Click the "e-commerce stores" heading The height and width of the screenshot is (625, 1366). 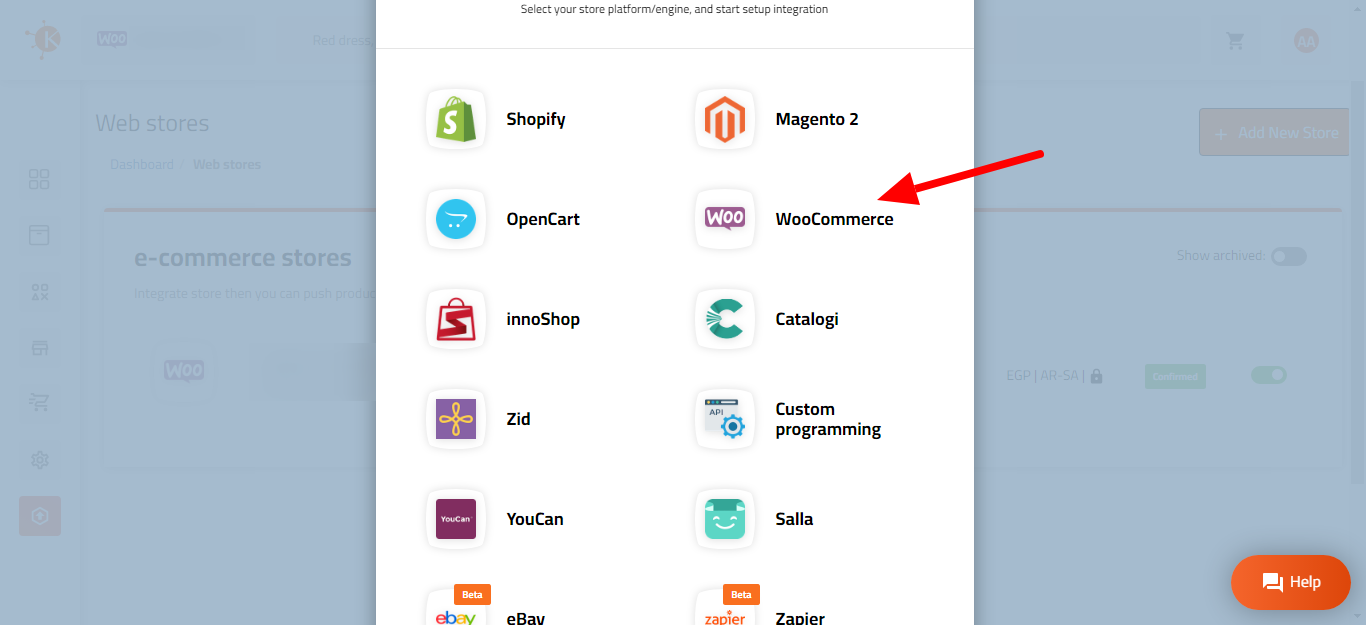coord(243,258)
